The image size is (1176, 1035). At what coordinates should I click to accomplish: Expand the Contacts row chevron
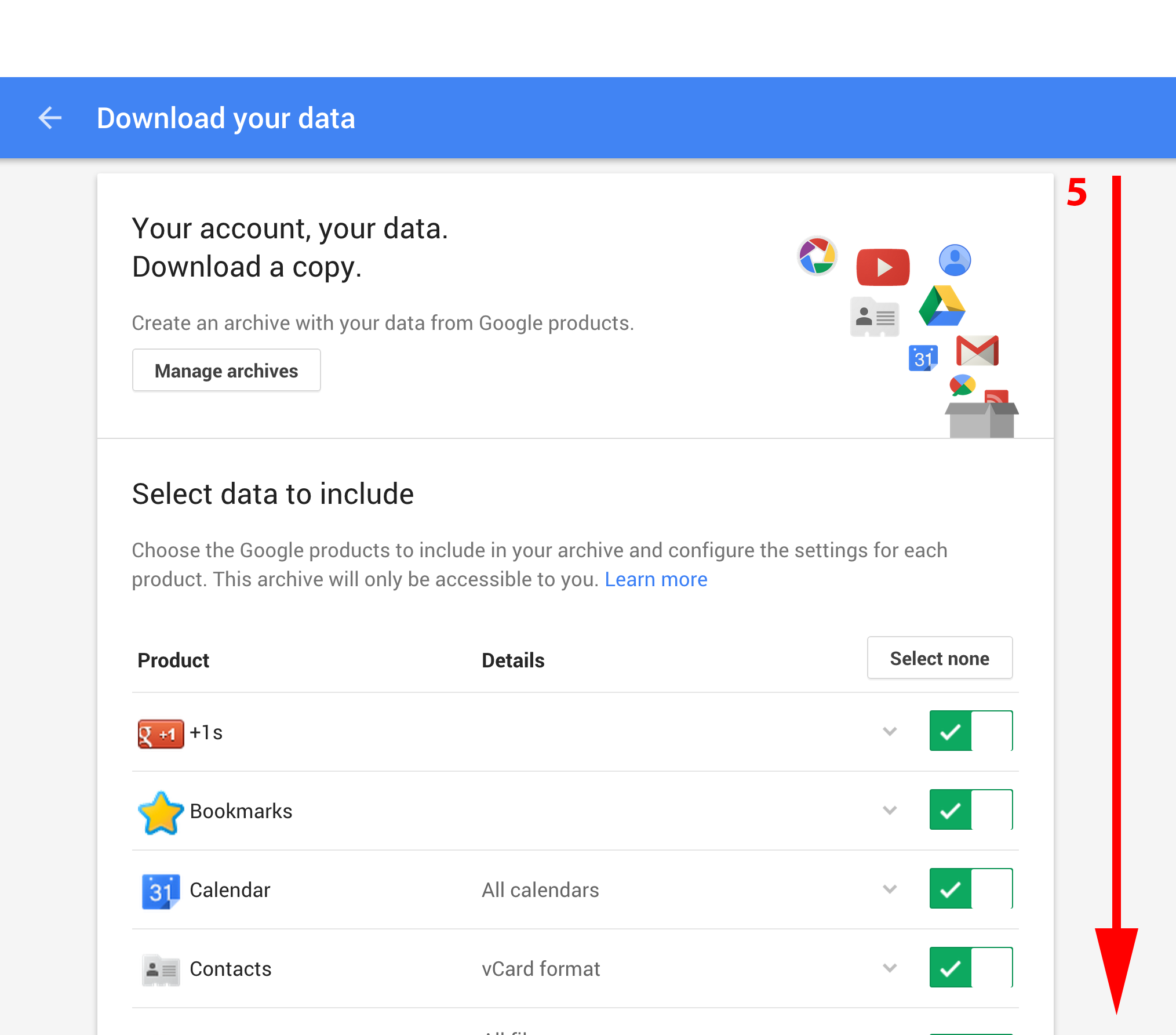coord(890,968)
